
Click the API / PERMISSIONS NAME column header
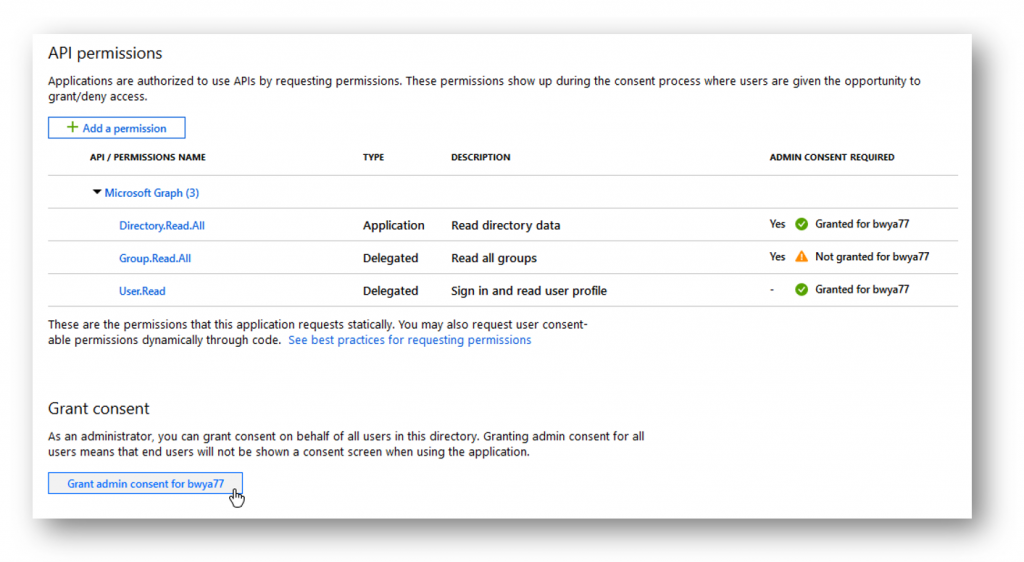tap(148, 157)
